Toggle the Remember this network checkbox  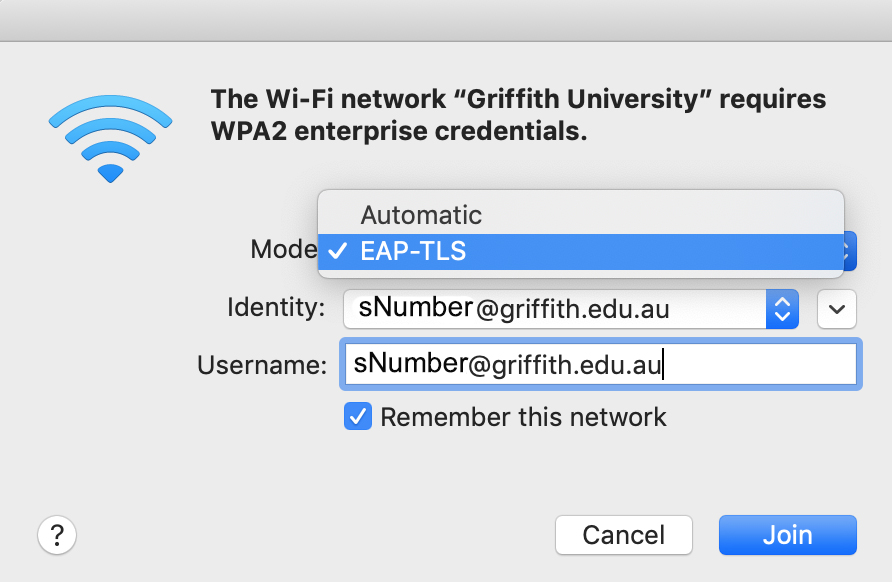pyautogui.click(x=358, y=417)
